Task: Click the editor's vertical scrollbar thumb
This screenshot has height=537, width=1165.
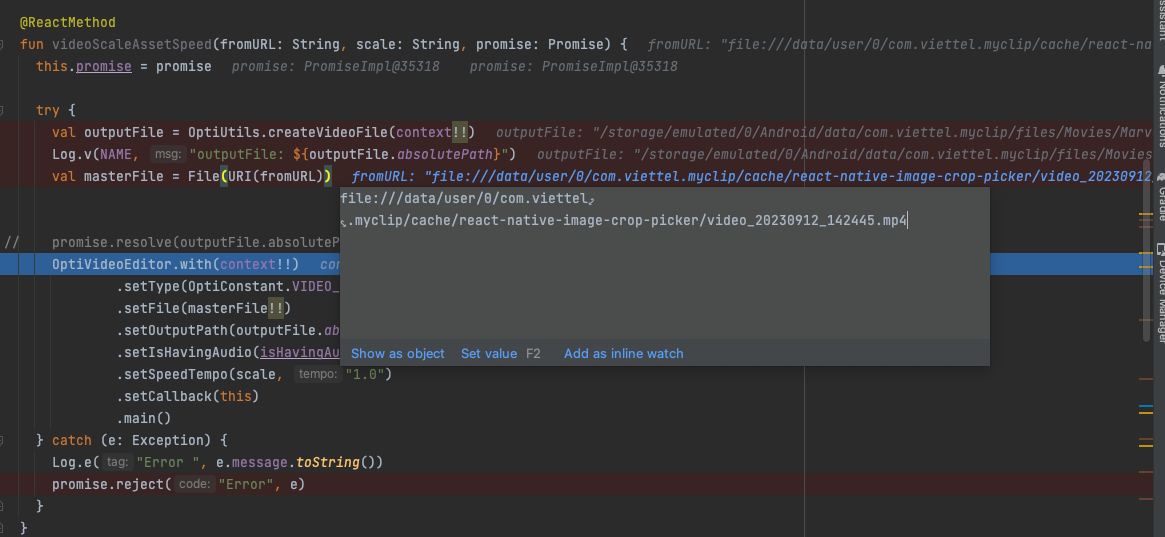Action: [1146, 250]
